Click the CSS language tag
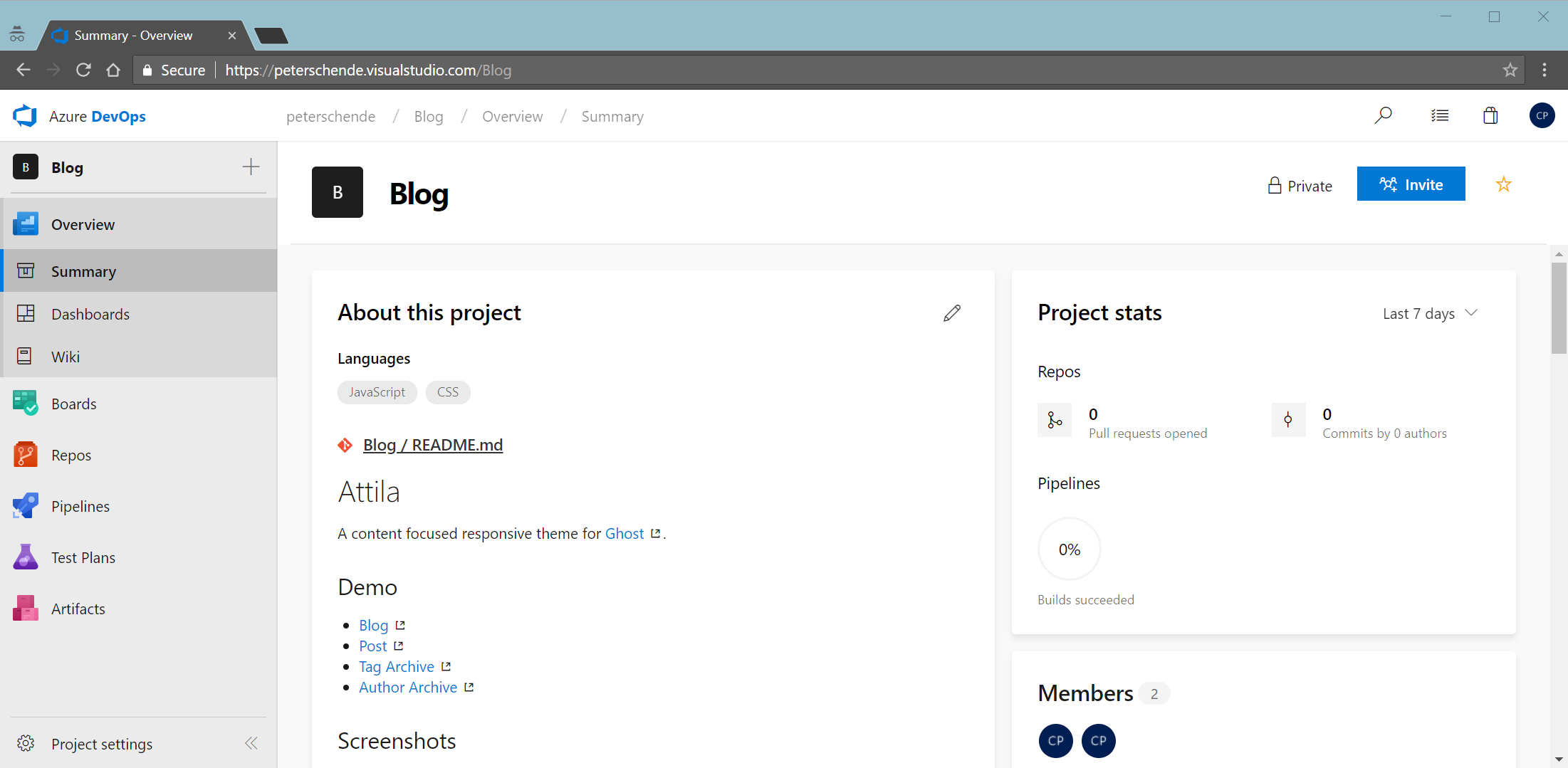Image resolution: width=1568 pixels, height=768 pixels. 448,392
